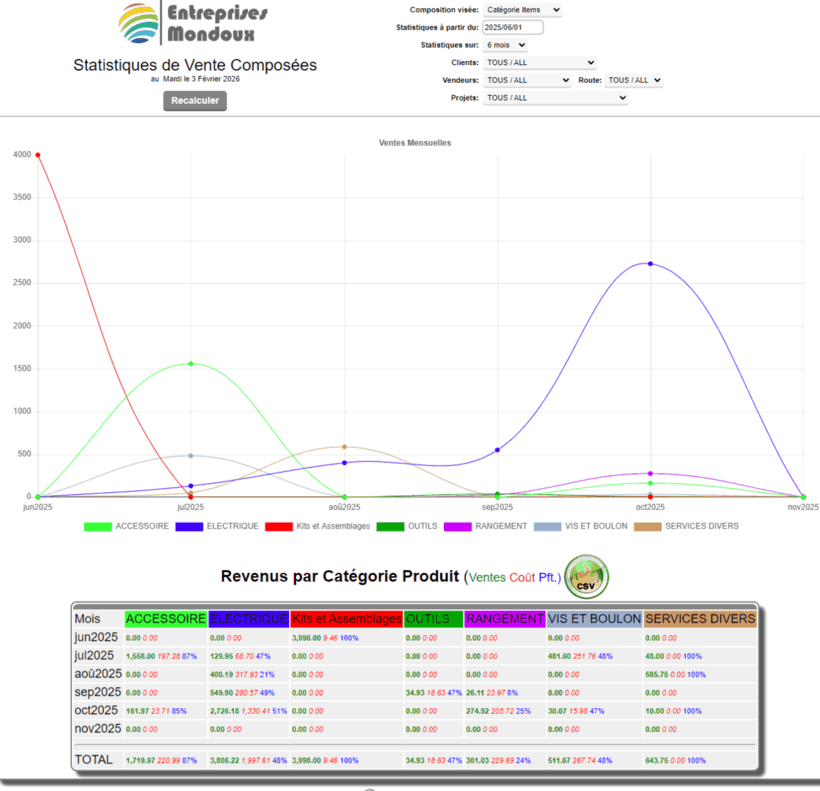
Task: Toggle RANGEMENT series in chart legend
Action: [x=485, y=526]
